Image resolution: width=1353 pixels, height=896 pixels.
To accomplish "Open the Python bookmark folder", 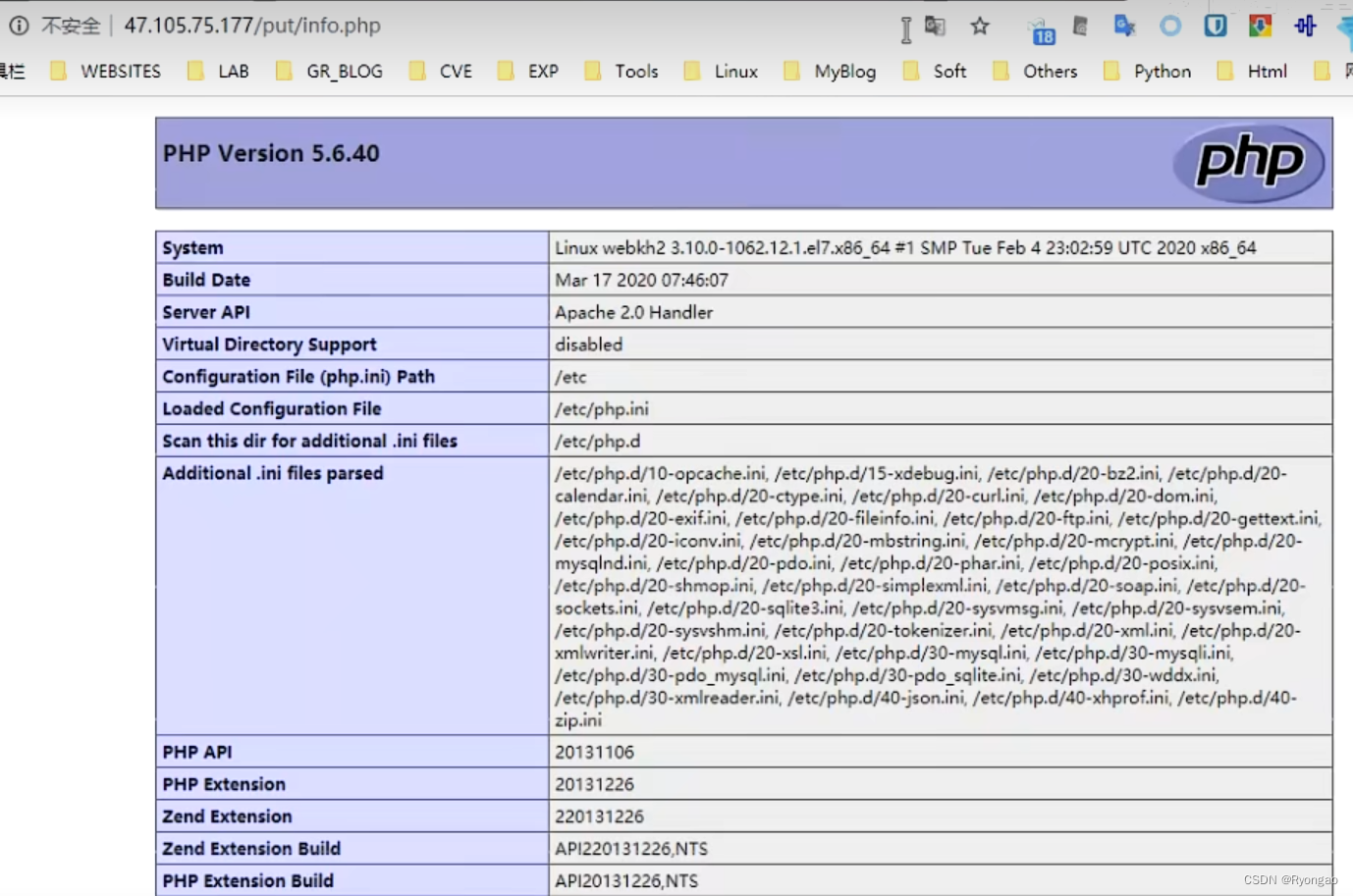I will click(x=1148, y=71).
